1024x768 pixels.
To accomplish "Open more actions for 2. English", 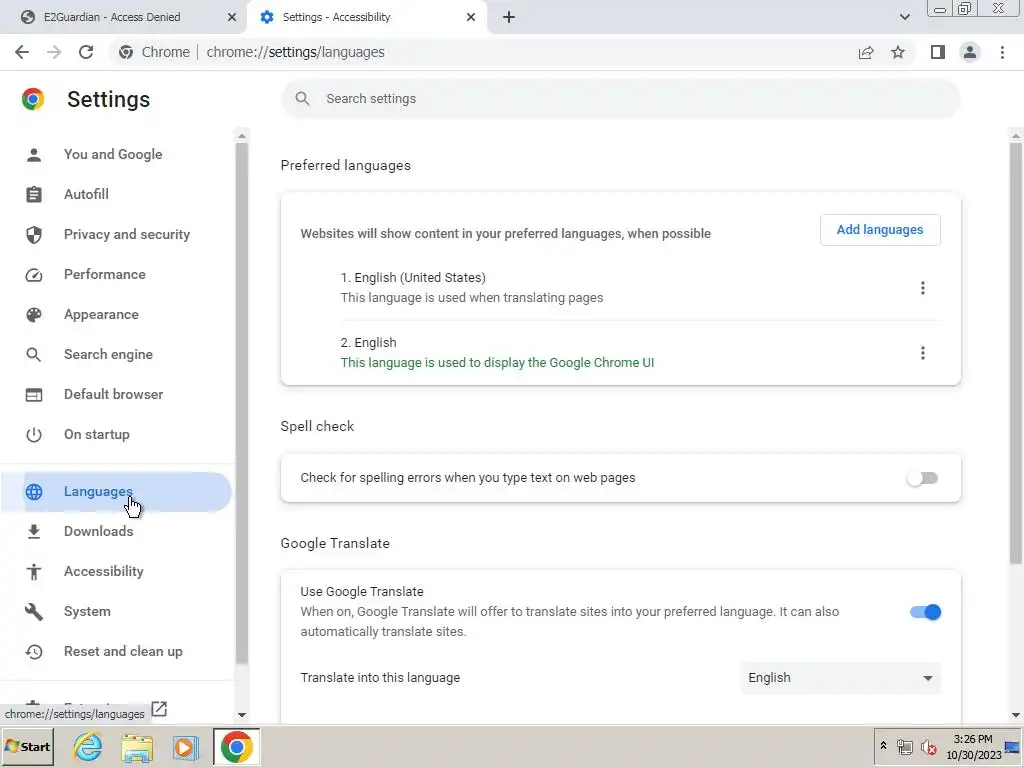I will [x=922, y=353].
